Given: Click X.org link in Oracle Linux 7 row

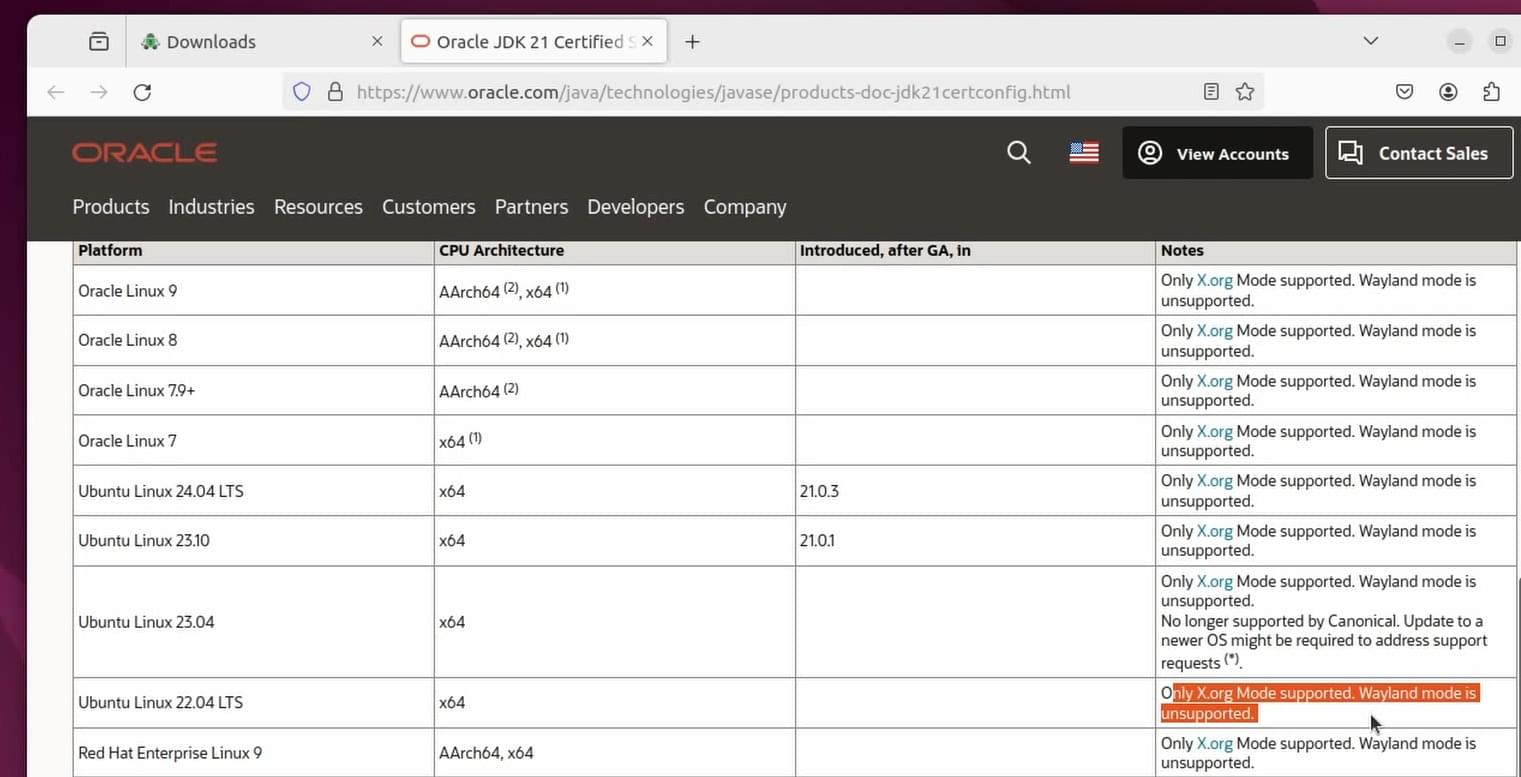Looking at the screenshot, I should pyautogui.click(x=1214, y=431).
